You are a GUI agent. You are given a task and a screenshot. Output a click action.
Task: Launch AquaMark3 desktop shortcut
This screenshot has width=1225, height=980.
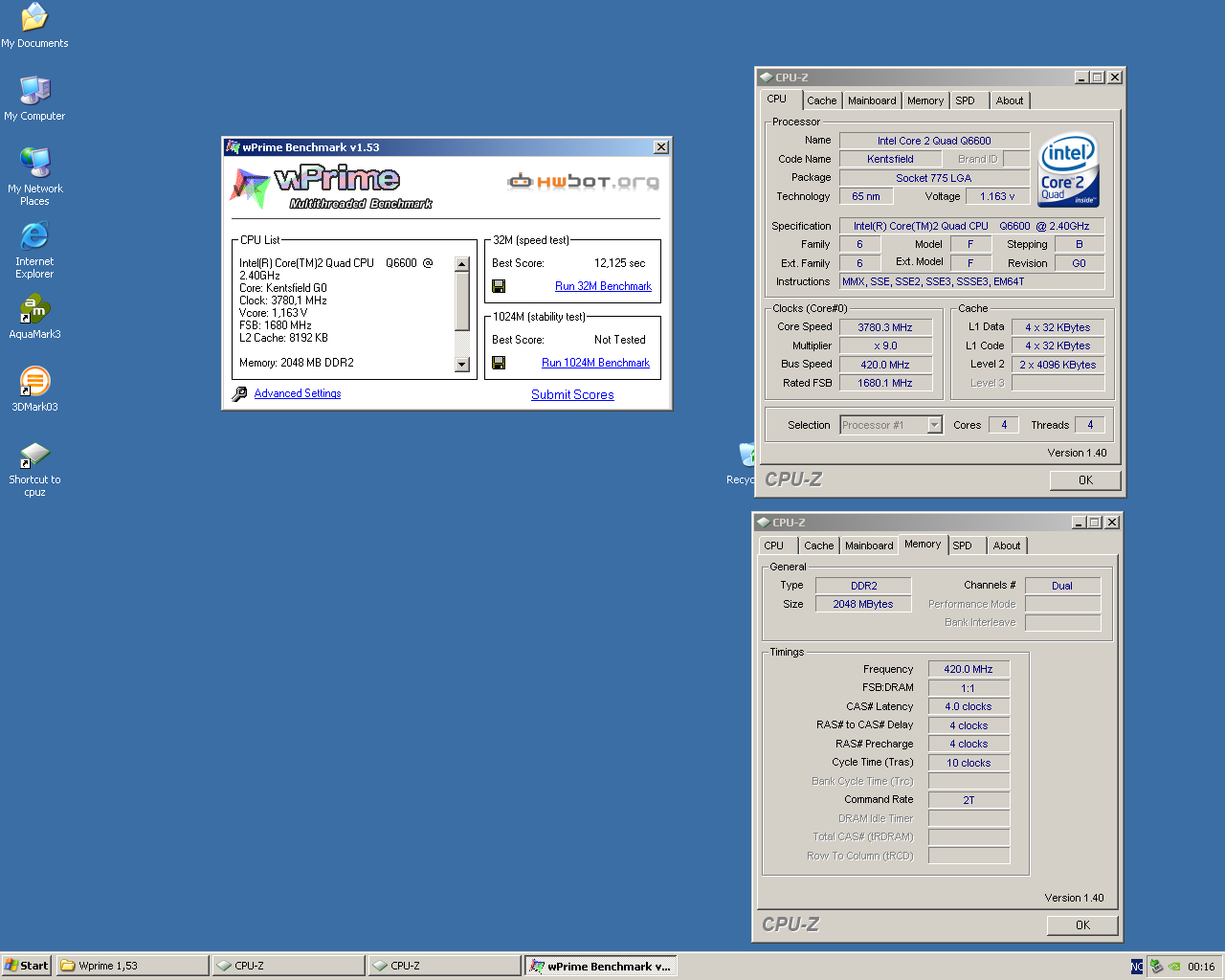pos(34,317)
